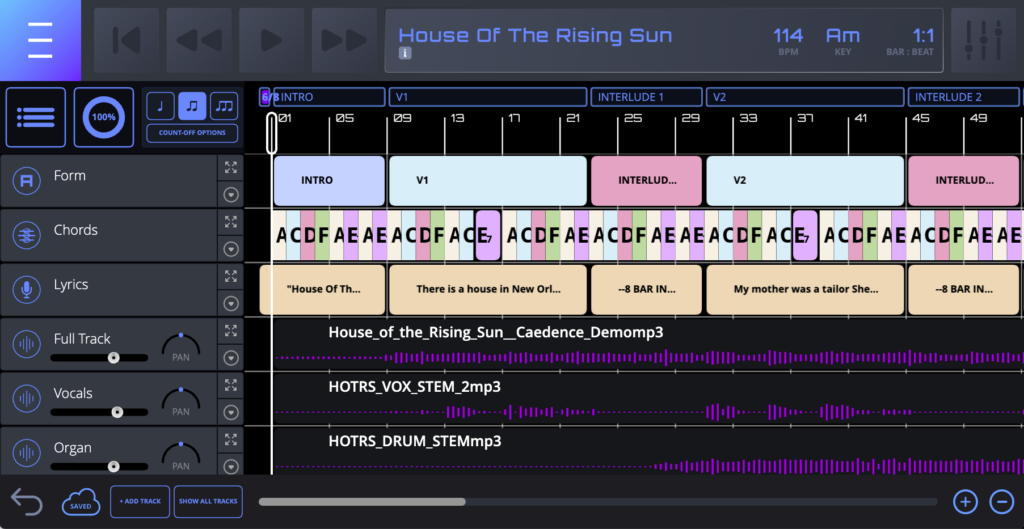Rewind the playback
Viewport: 1024px width, 529px height.
click(x=199, y=40)
